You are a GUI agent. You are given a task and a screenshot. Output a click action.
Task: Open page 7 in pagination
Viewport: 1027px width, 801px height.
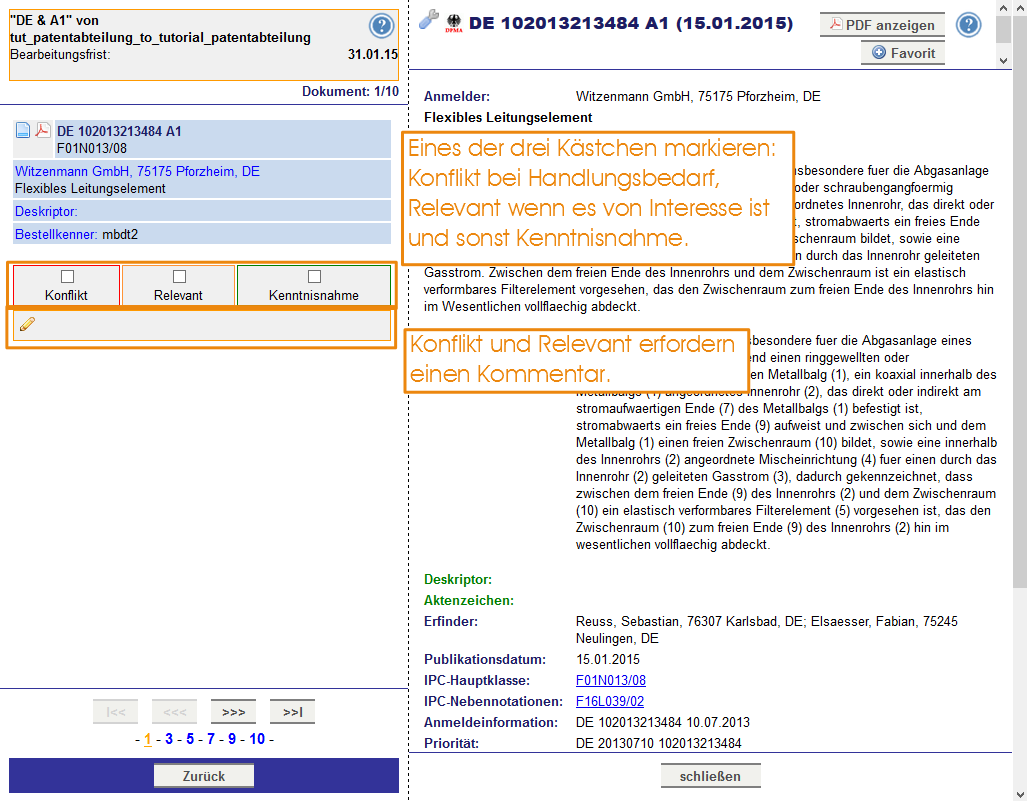(211, 739)
